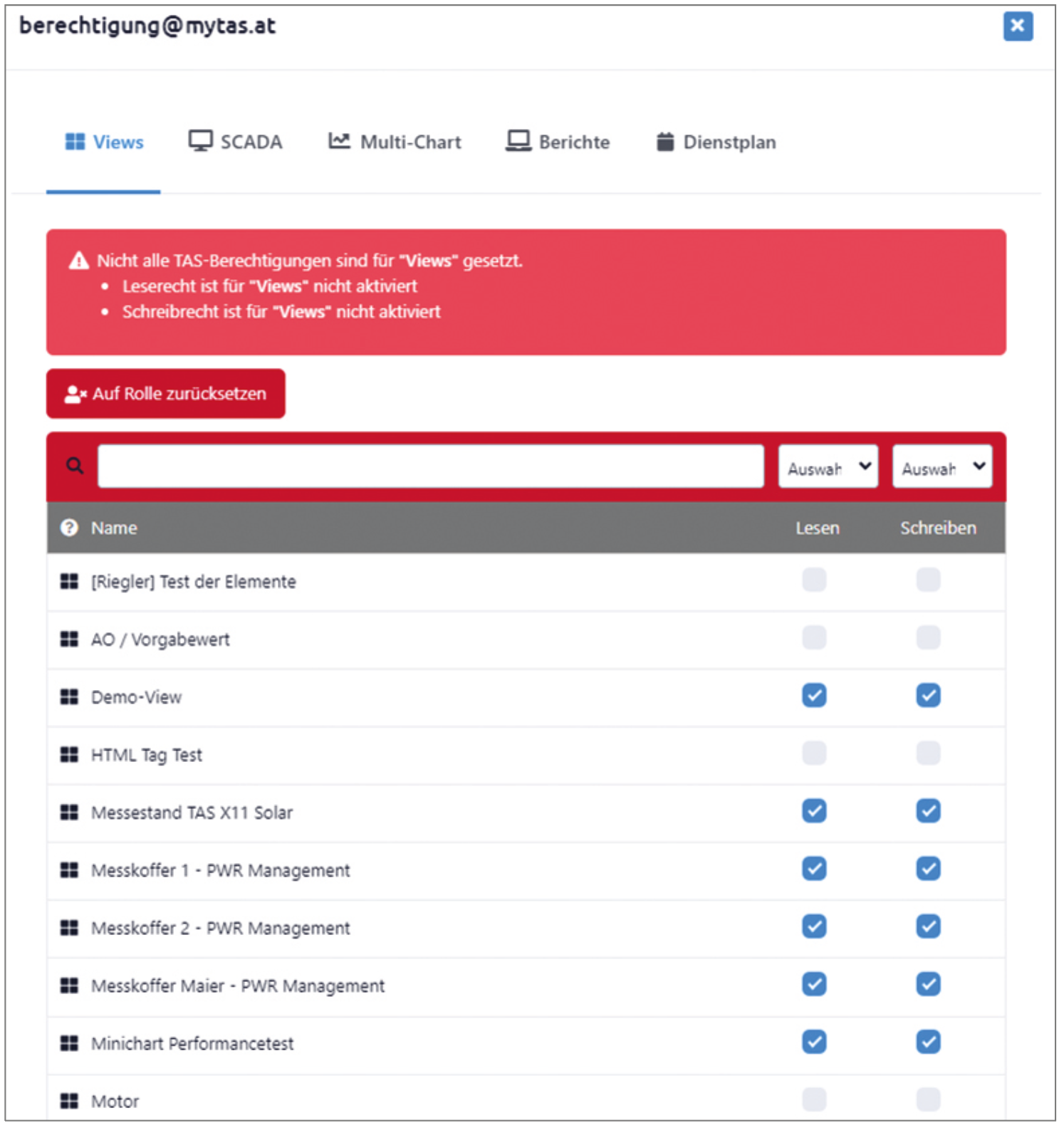Select the row name Demo-View
This screenshot has height=1128, width=1064.
(x=136, y=697)
